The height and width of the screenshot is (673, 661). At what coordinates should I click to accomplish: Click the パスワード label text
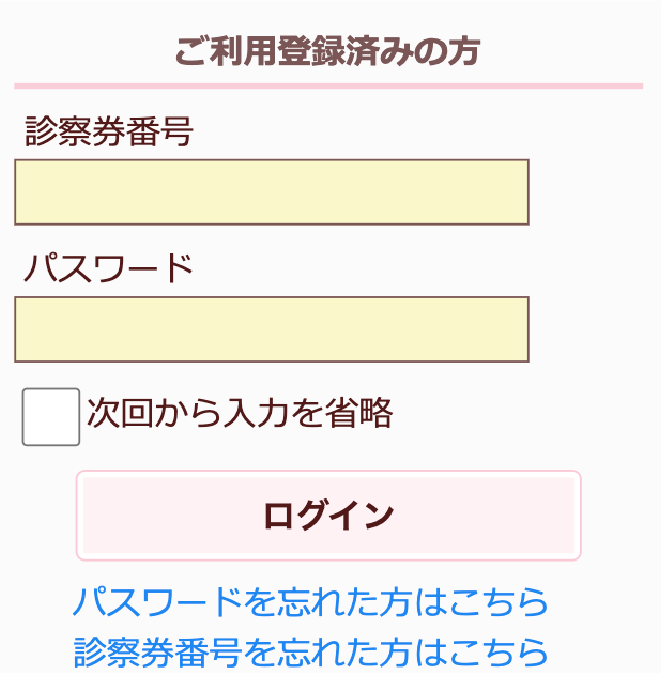click(108, 269)
